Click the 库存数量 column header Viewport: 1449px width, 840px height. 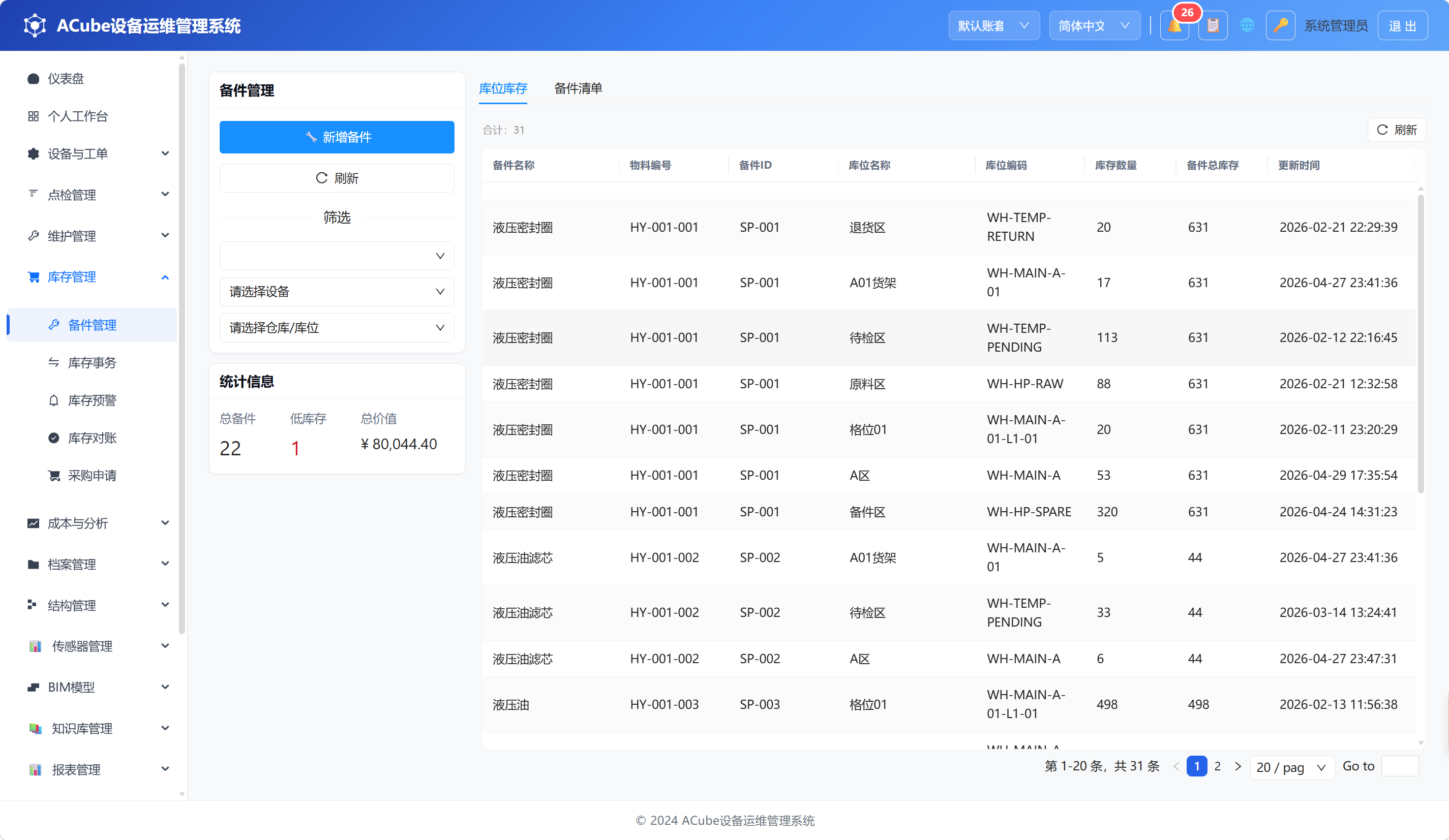click(1115, 166)
